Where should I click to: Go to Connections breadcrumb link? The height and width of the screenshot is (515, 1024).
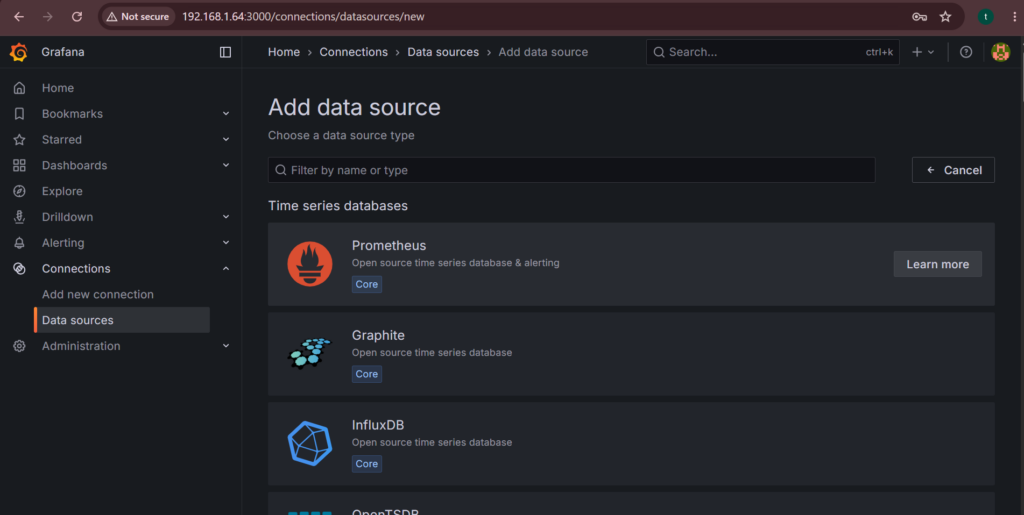353,52
